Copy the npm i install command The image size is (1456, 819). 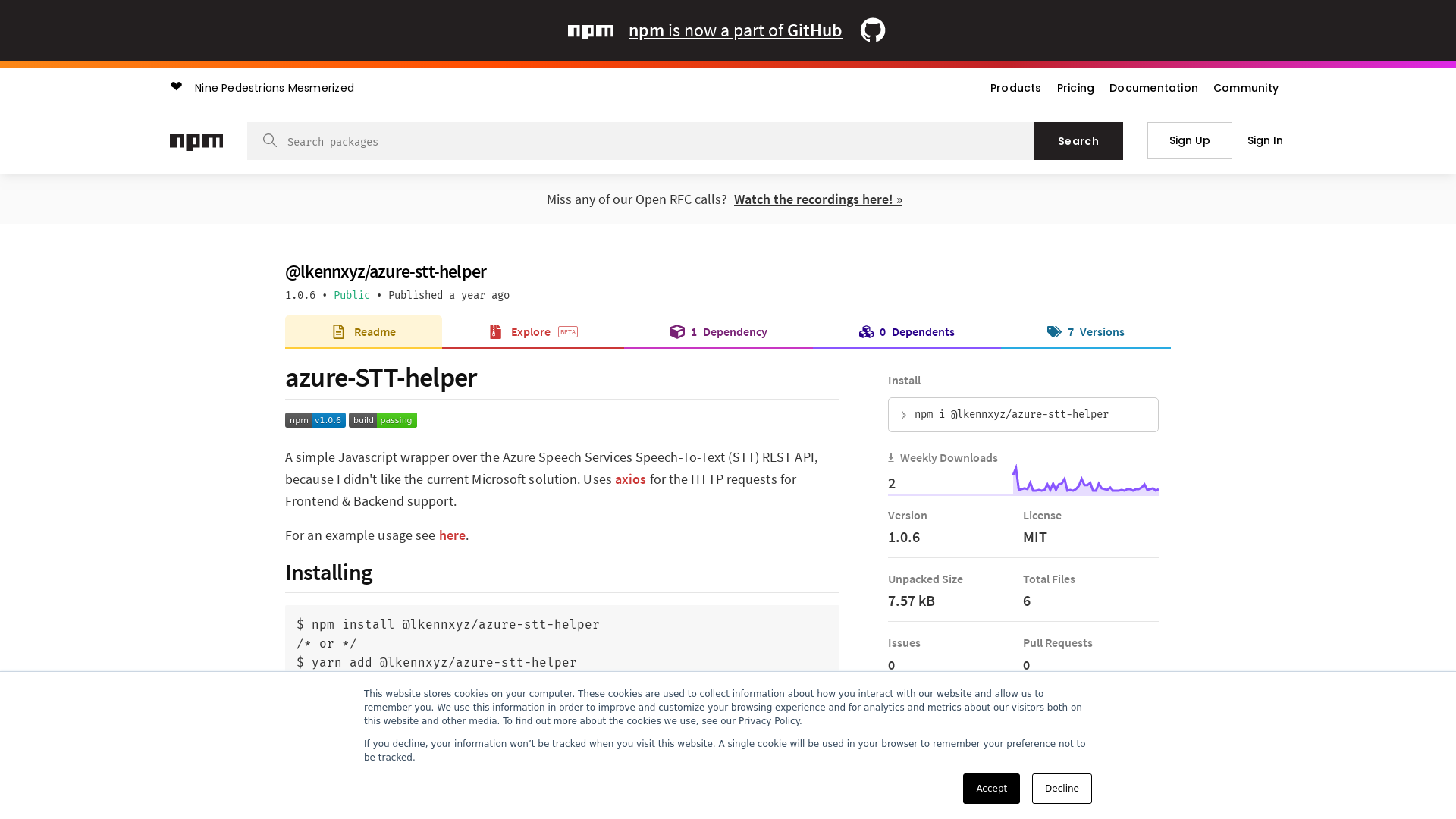pyautogui.click(x=1023, y=415)
